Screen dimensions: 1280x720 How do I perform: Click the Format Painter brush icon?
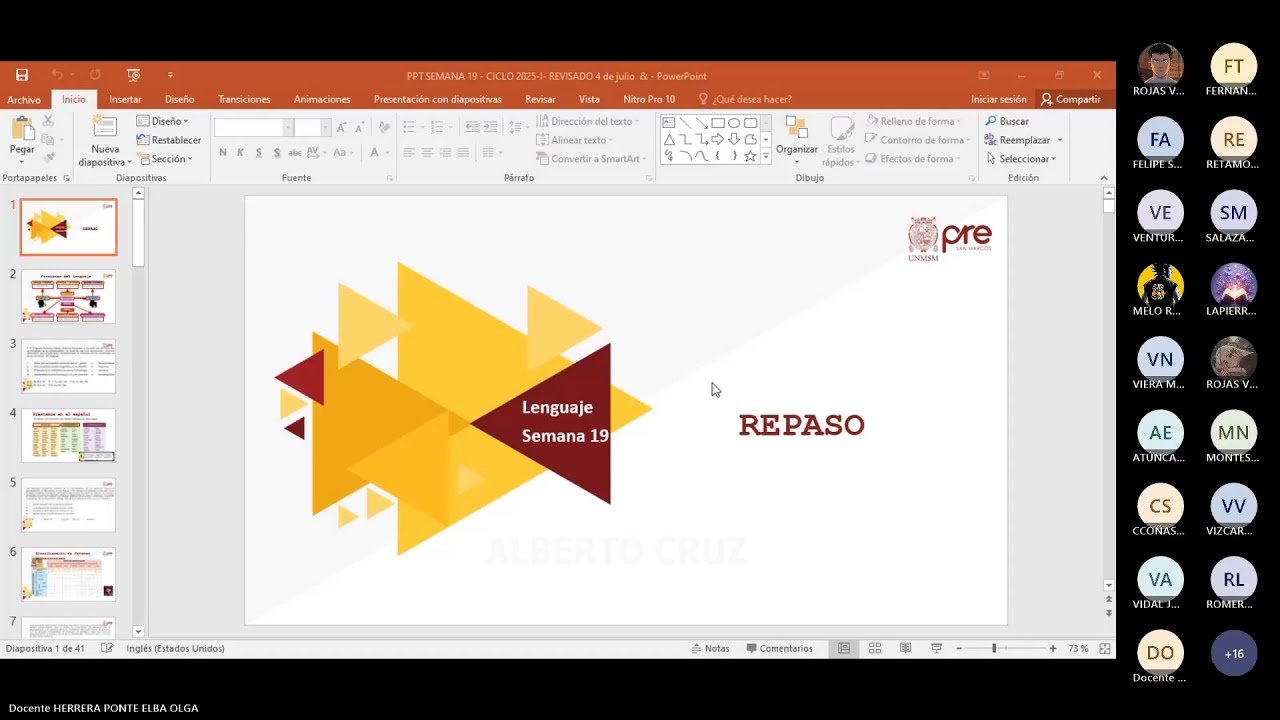click(48, 158)
